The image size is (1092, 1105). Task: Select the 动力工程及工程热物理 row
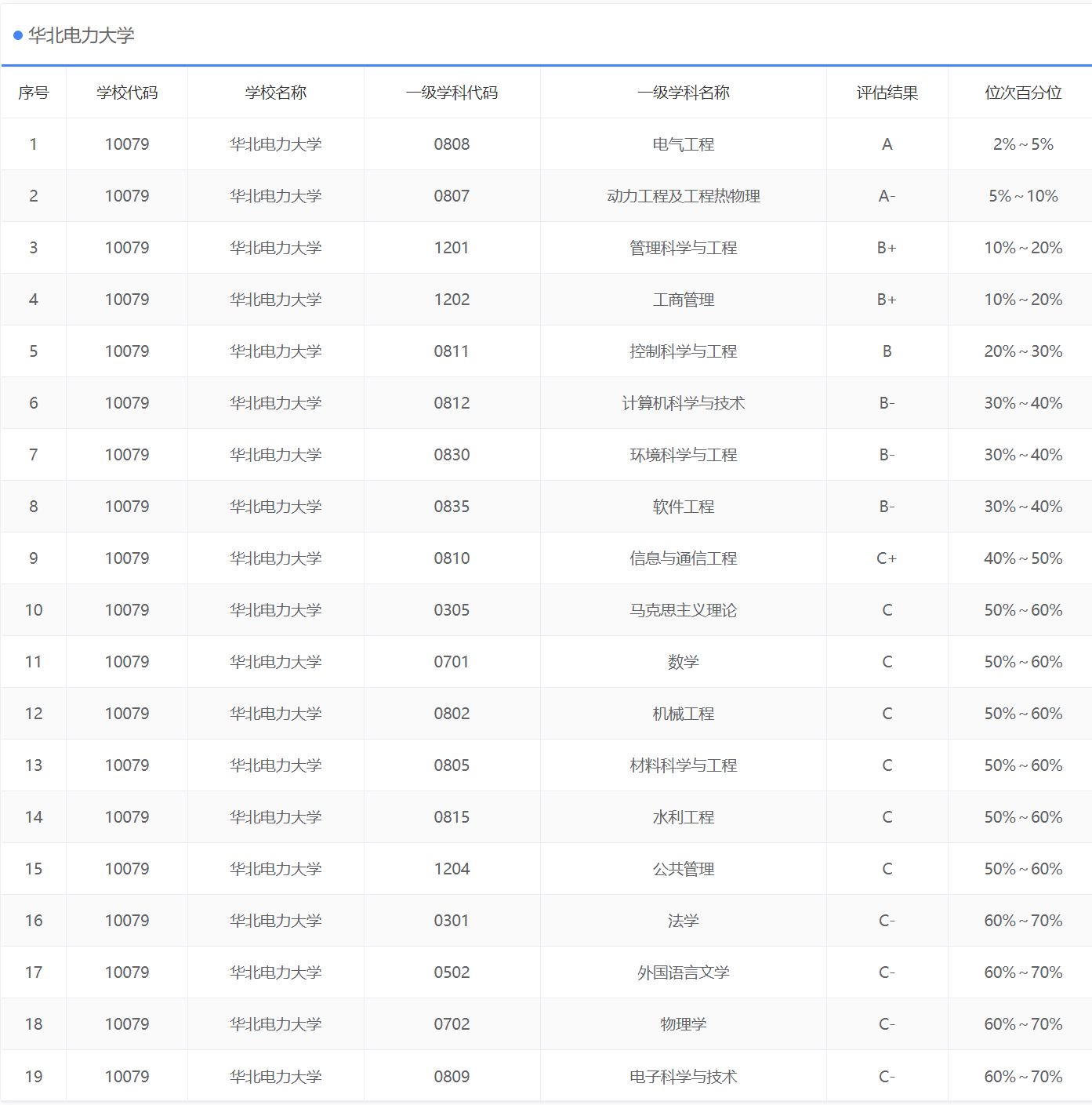click(x=683, y=196)
